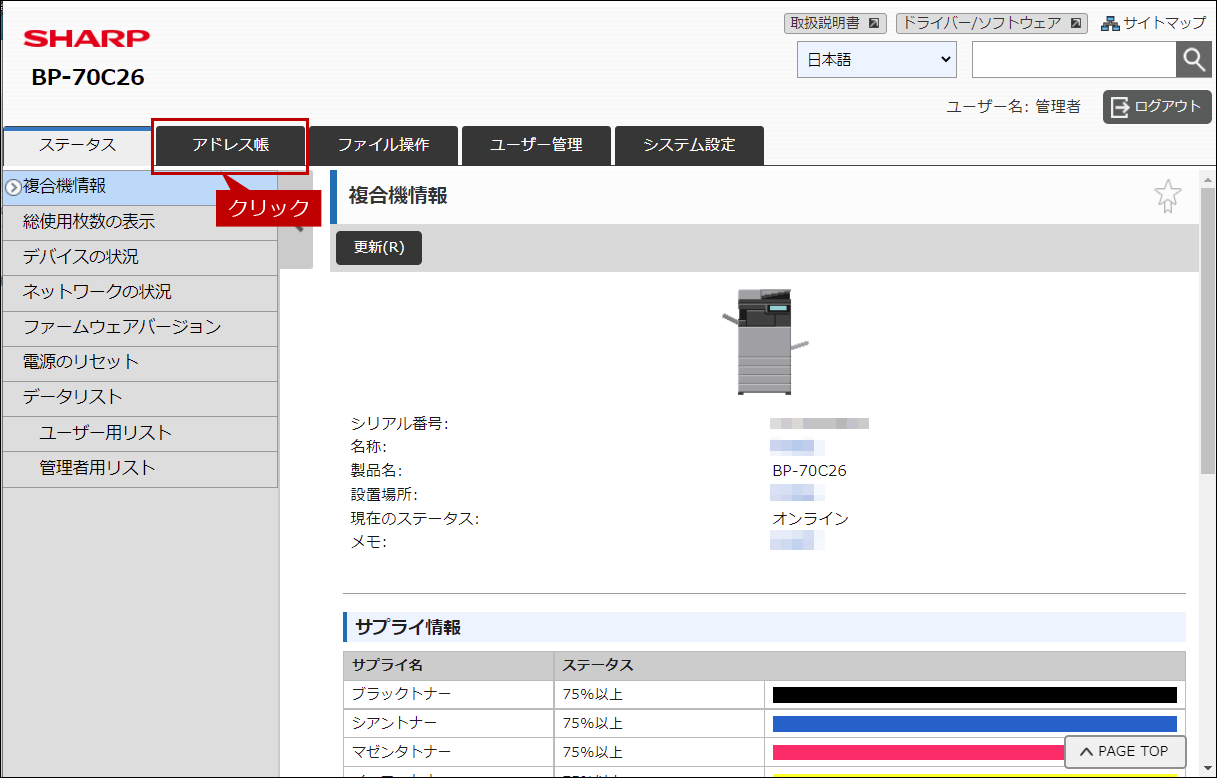Open the 取扱説明書 manual link
This screenshot has width=1217, height=778.
point(834,23)
